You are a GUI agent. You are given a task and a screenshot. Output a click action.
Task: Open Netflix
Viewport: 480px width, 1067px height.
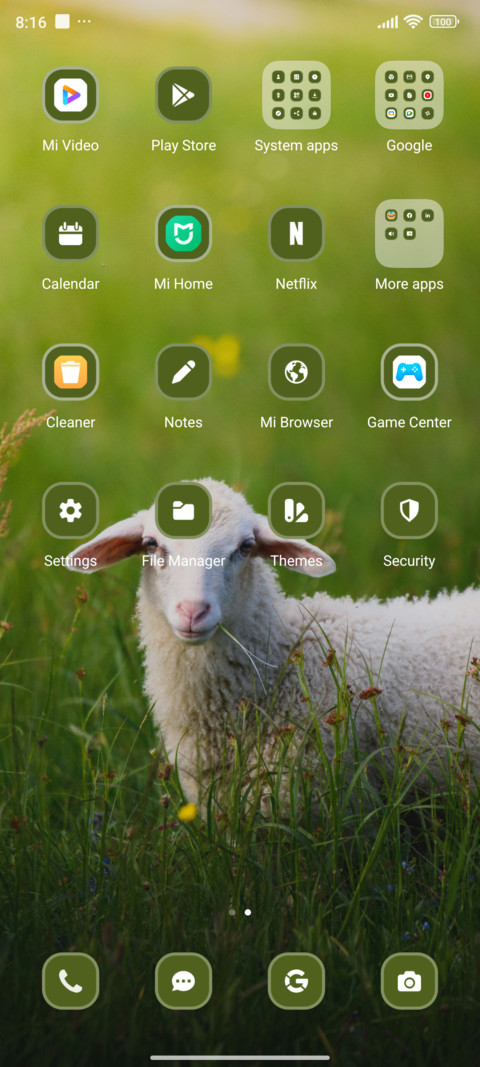click(x=296, y=233)
